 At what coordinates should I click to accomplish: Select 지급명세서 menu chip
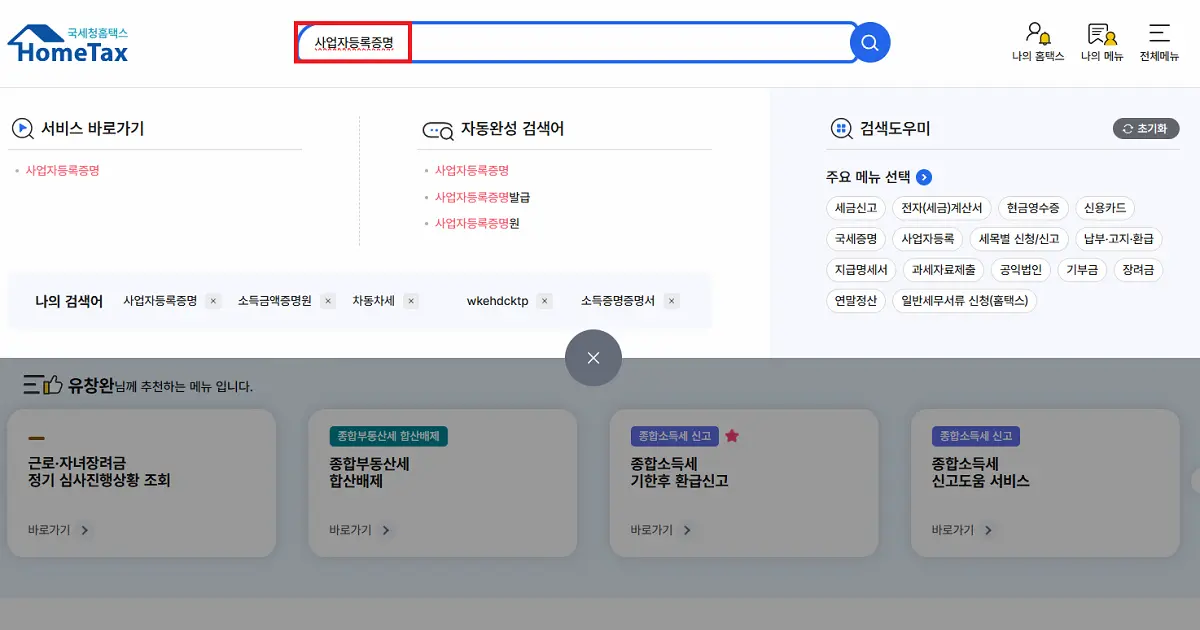[x=861, y=270]
